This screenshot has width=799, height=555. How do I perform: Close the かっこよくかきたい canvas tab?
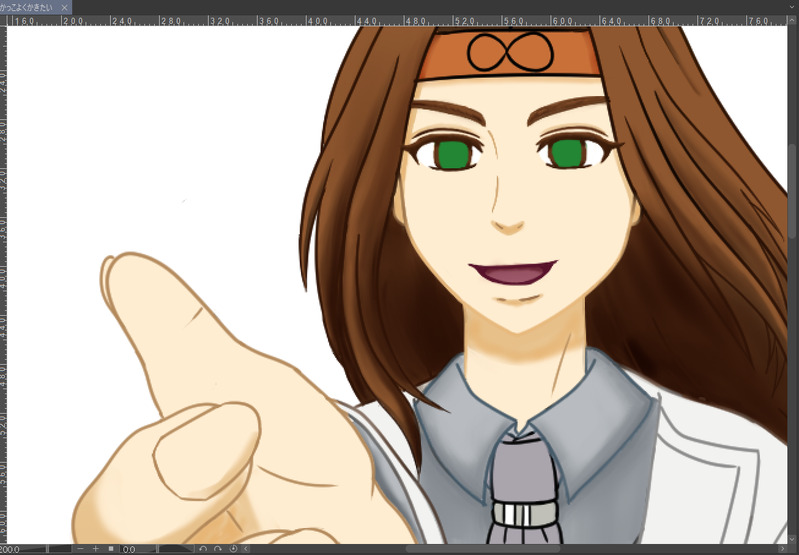point(64,8)
